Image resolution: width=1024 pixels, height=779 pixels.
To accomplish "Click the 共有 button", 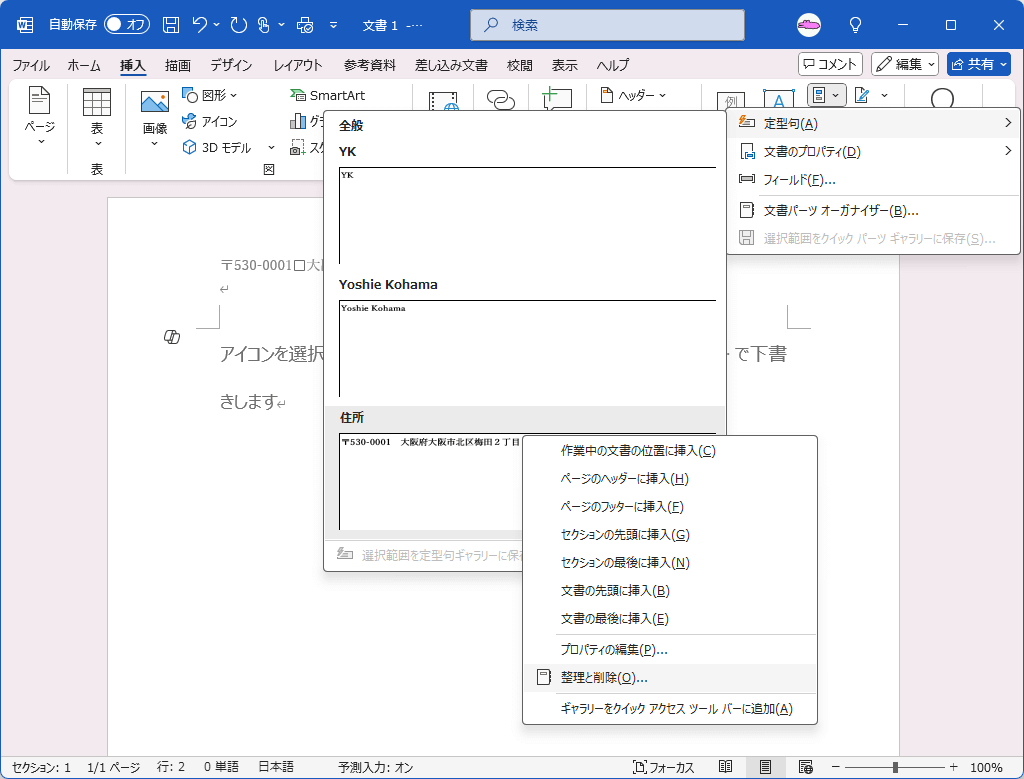I will point(979,64).
